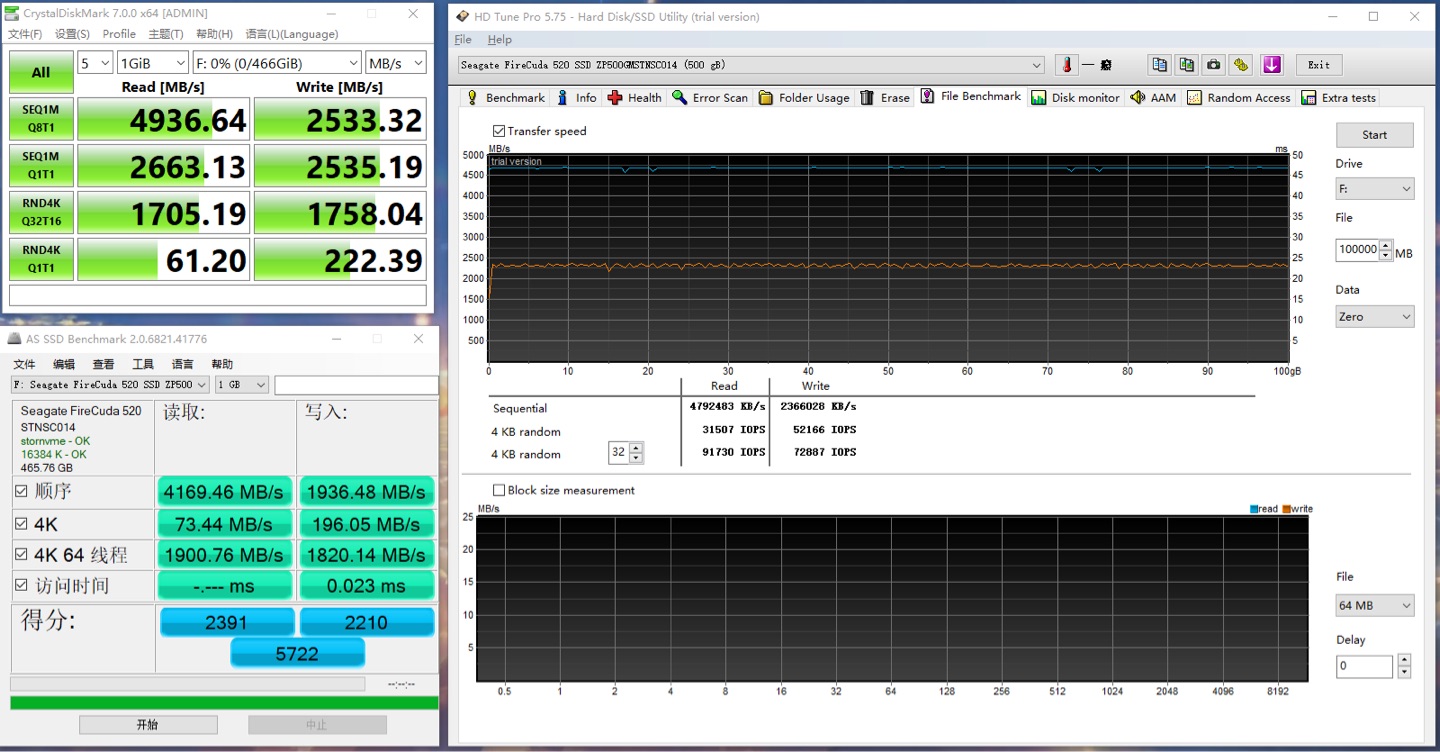This screenshot has width=1440, height=752.
Task: Open the Data pattern Zero dropdown
Action: (x=1374, y=316)
